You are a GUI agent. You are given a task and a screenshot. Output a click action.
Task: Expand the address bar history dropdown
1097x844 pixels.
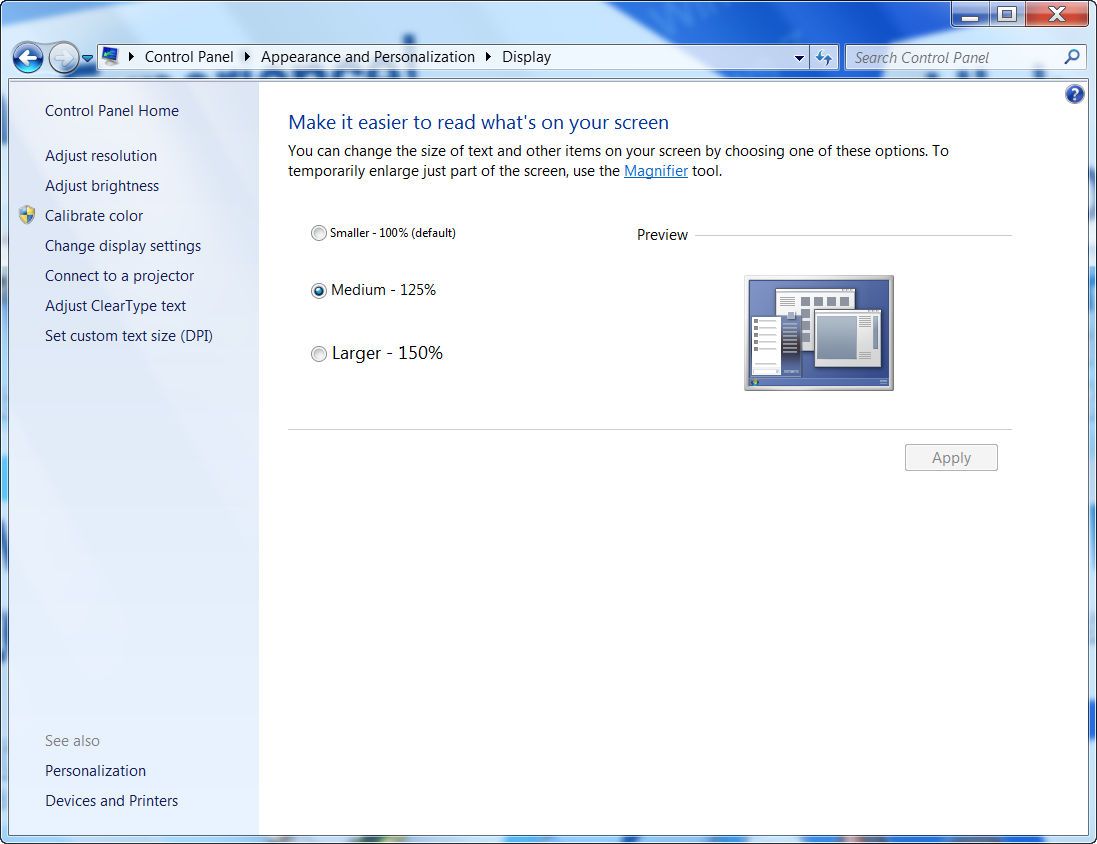[x=799, y=58]
